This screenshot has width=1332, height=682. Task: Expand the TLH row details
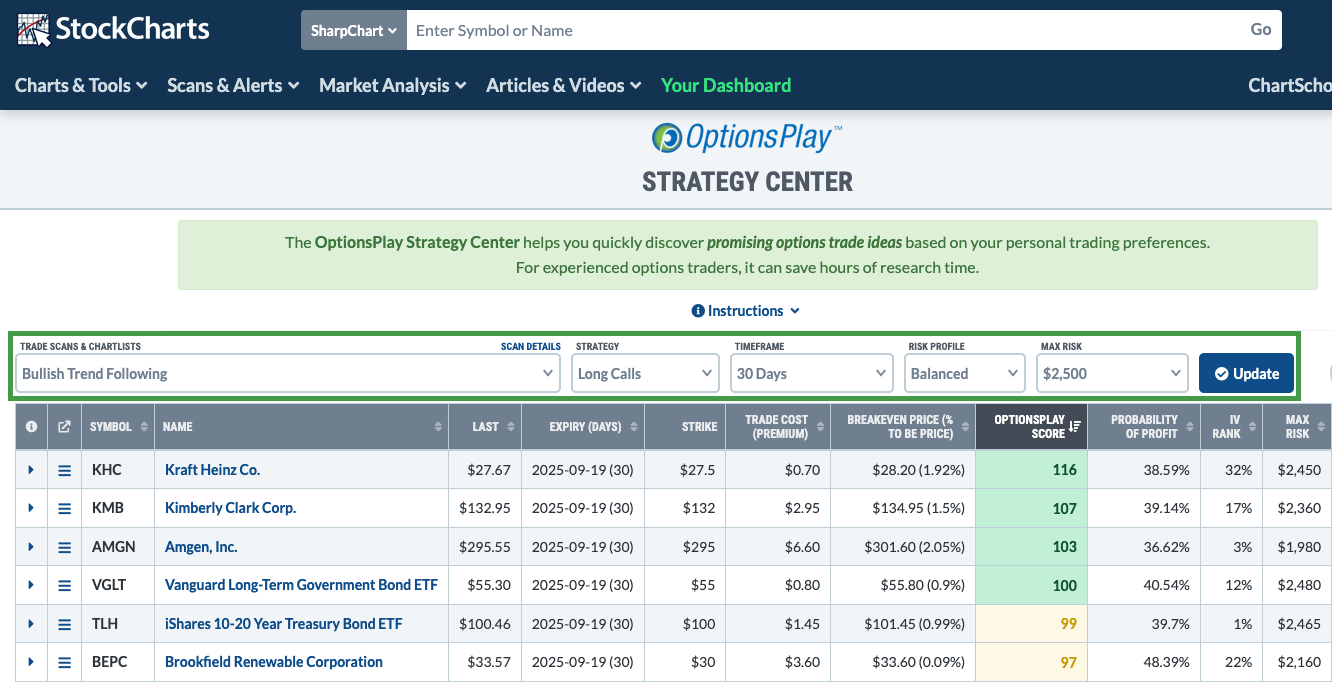coord(31,624)
